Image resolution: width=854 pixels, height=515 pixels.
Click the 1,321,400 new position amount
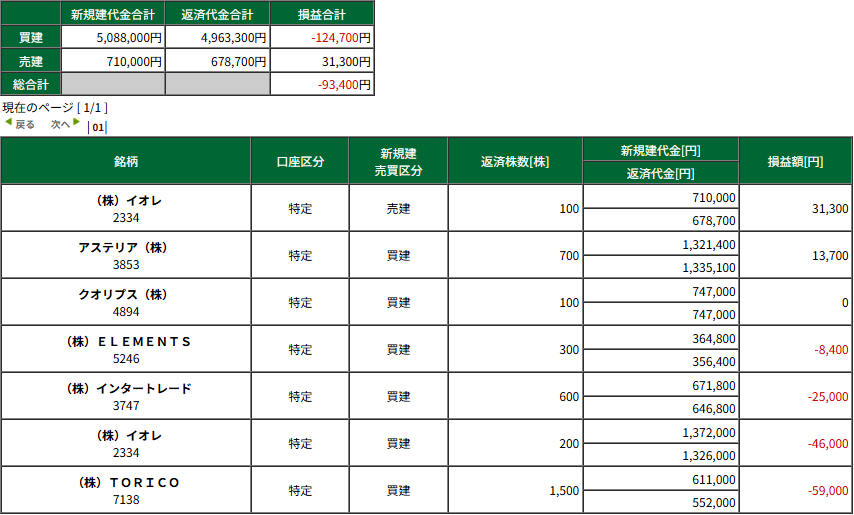709,244
